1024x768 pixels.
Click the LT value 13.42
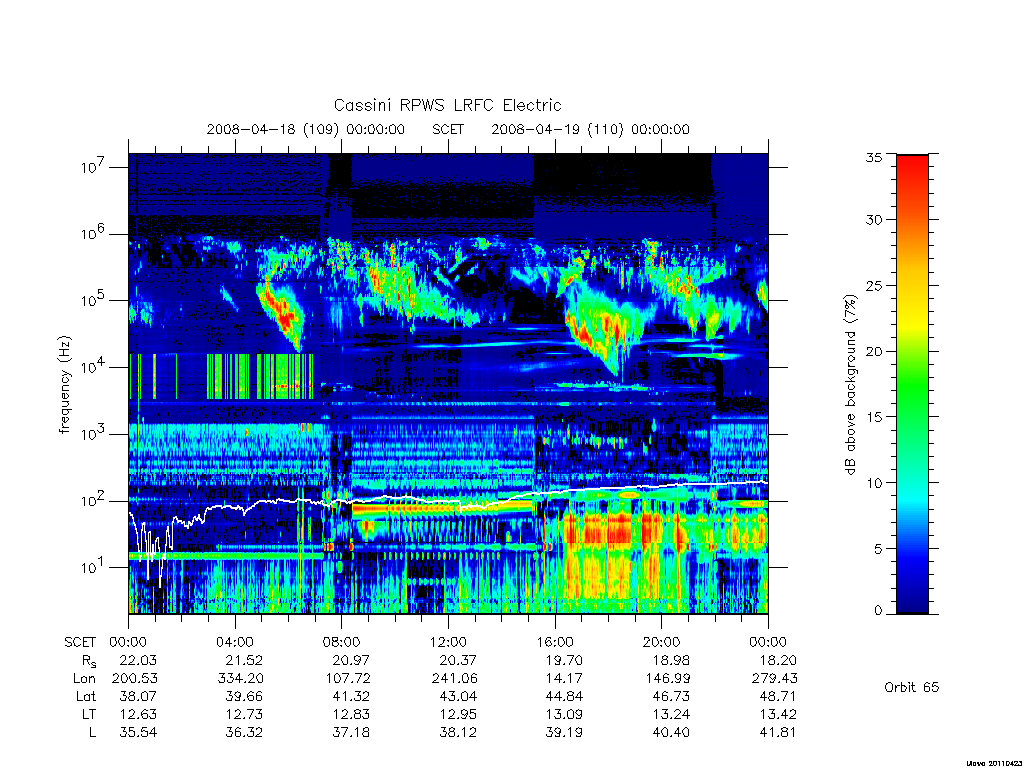click(778, 714)
